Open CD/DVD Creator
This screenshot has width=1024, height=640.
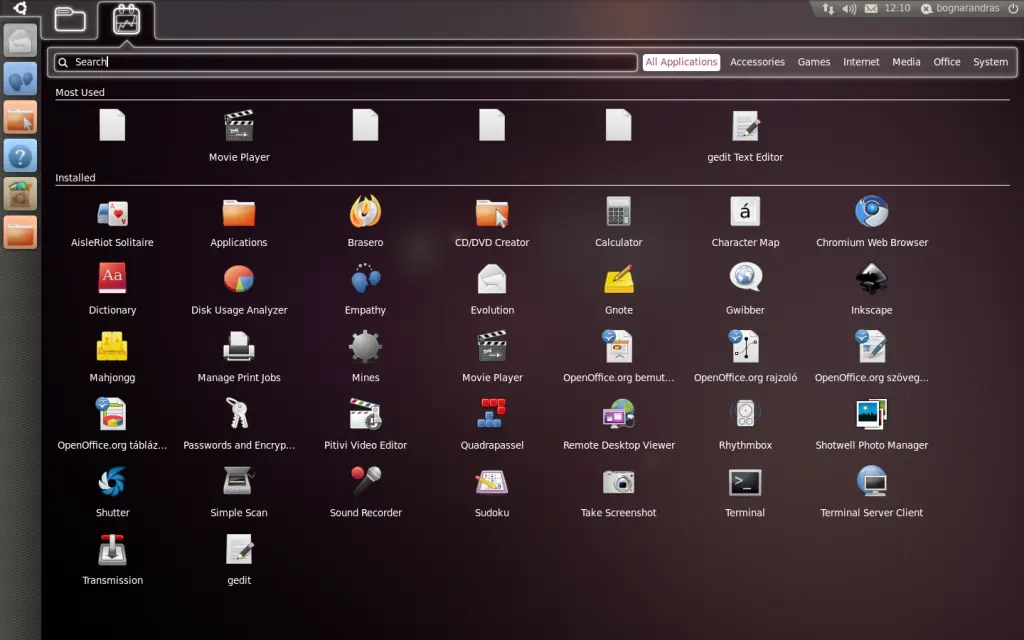click(492, 223)
